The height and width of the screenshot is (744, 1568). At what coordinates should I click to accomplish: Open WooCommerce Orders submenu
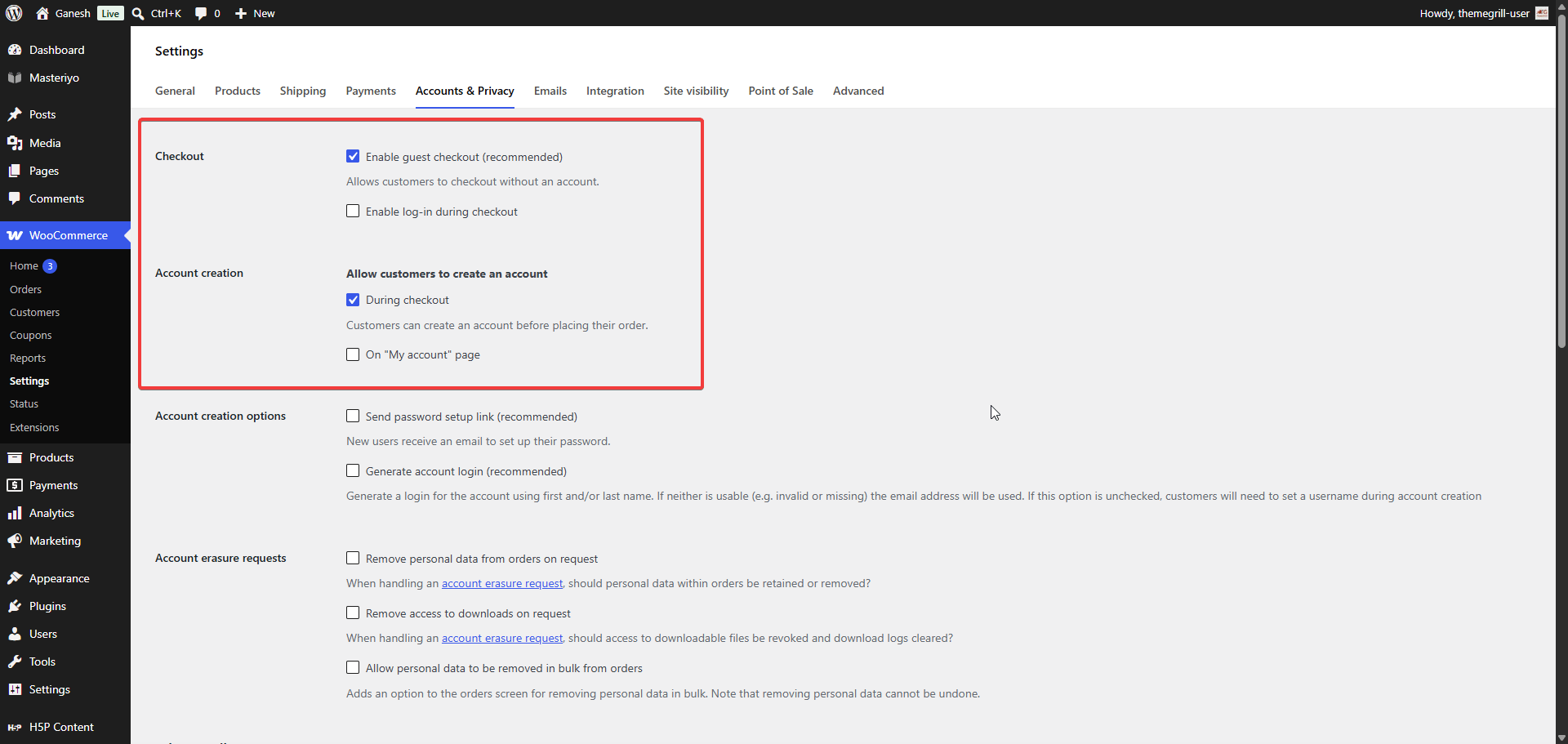(25, 289)
